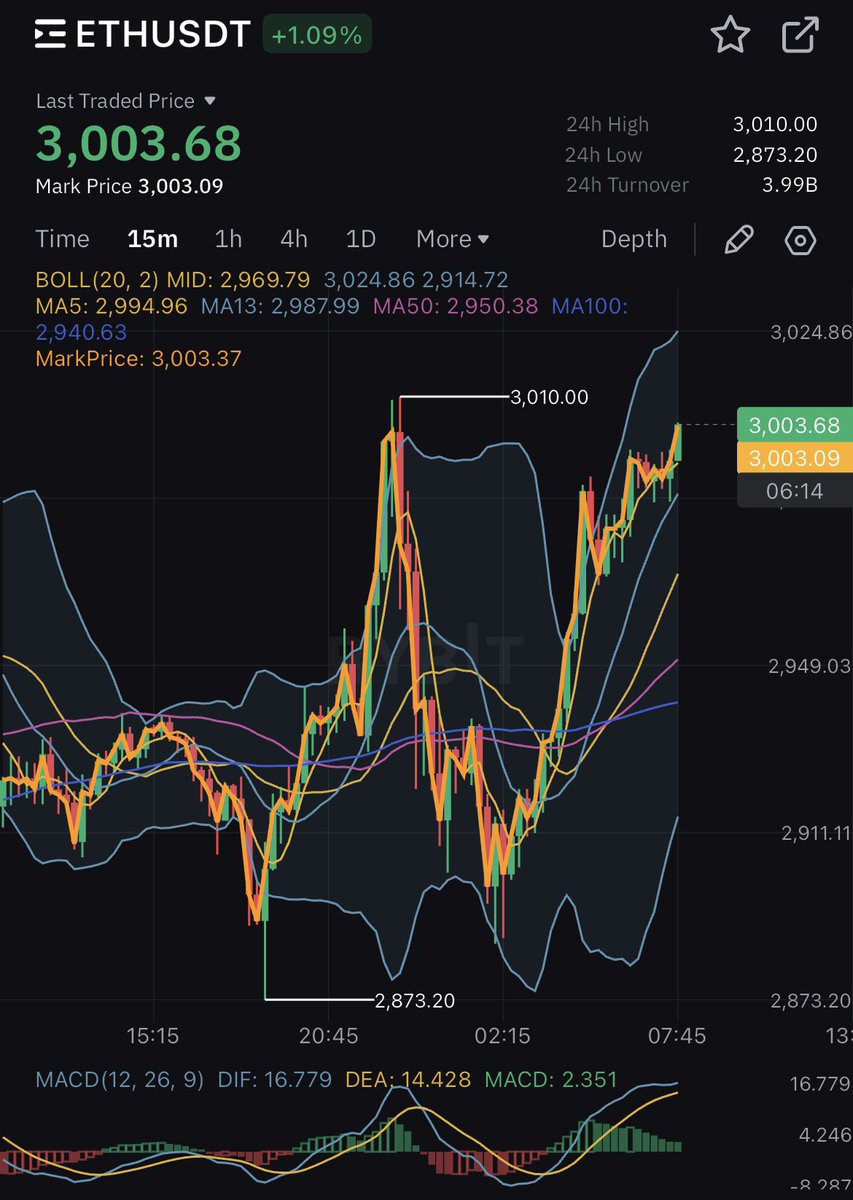Click the 15:15 time axis label

coord(153,1036)
